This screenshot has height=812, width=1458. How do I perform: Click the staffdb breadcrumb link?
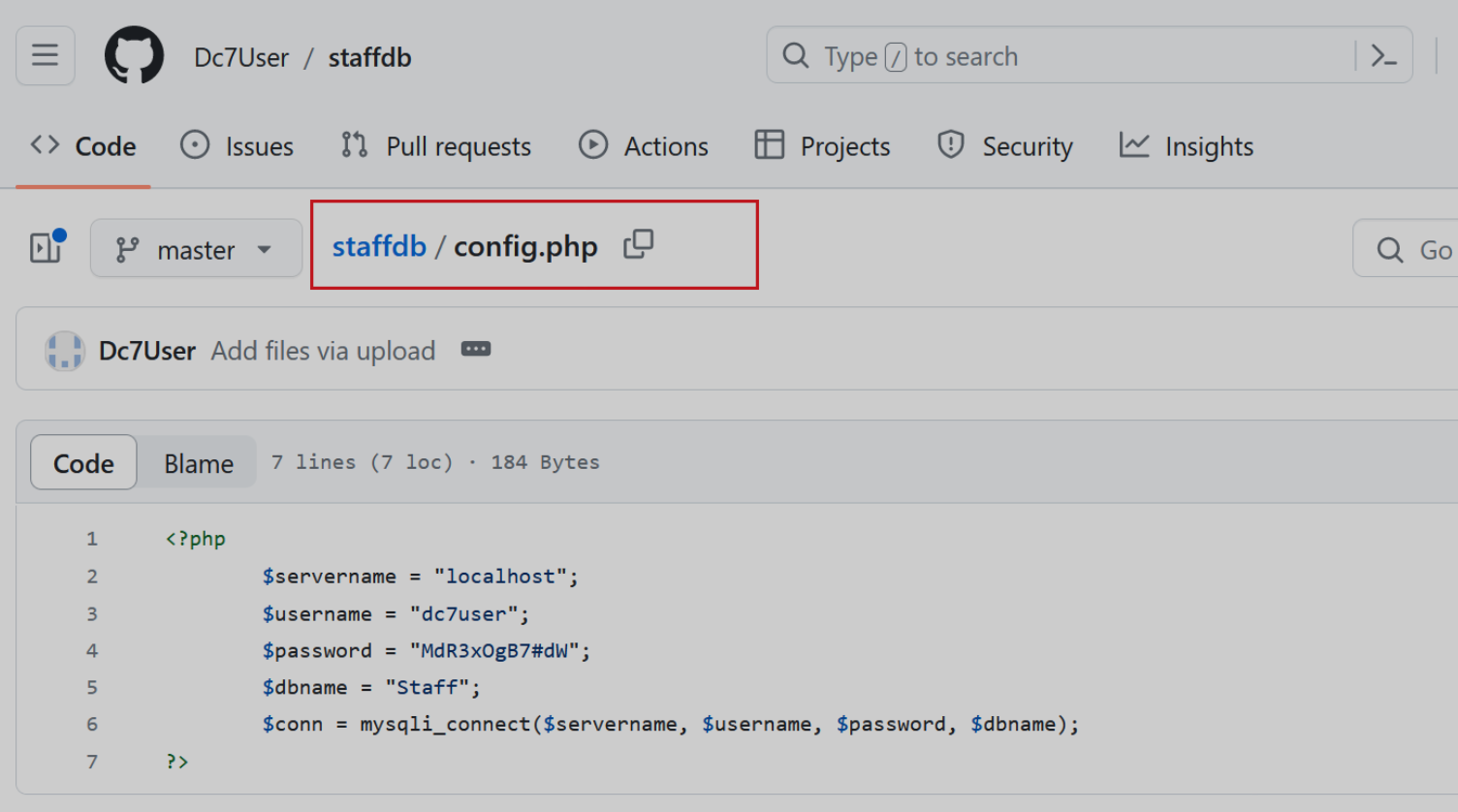point(379,246)
